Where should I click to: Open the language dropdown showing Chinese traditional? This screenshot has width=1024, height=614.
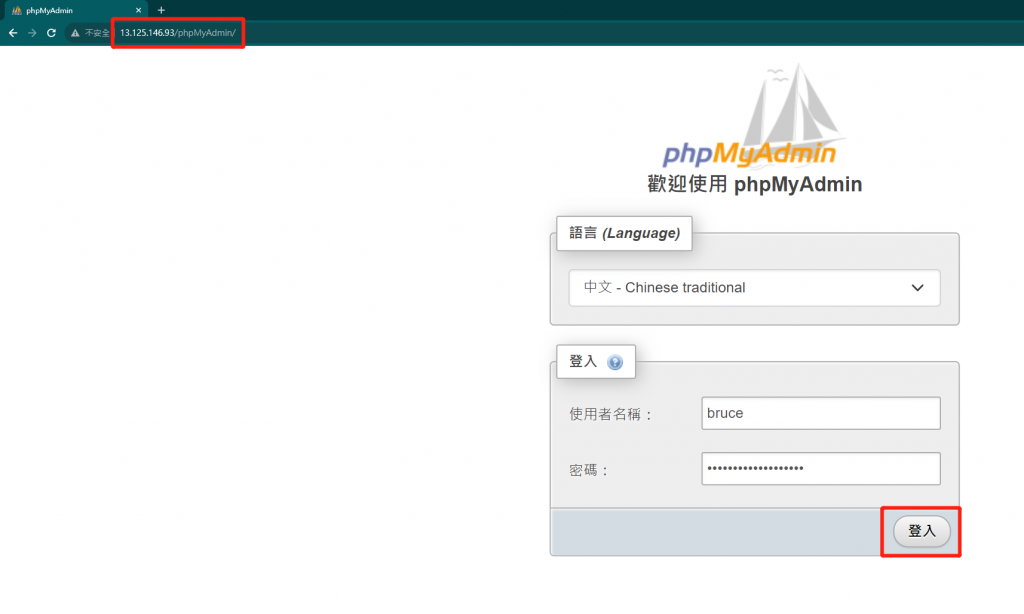(754, 287)
